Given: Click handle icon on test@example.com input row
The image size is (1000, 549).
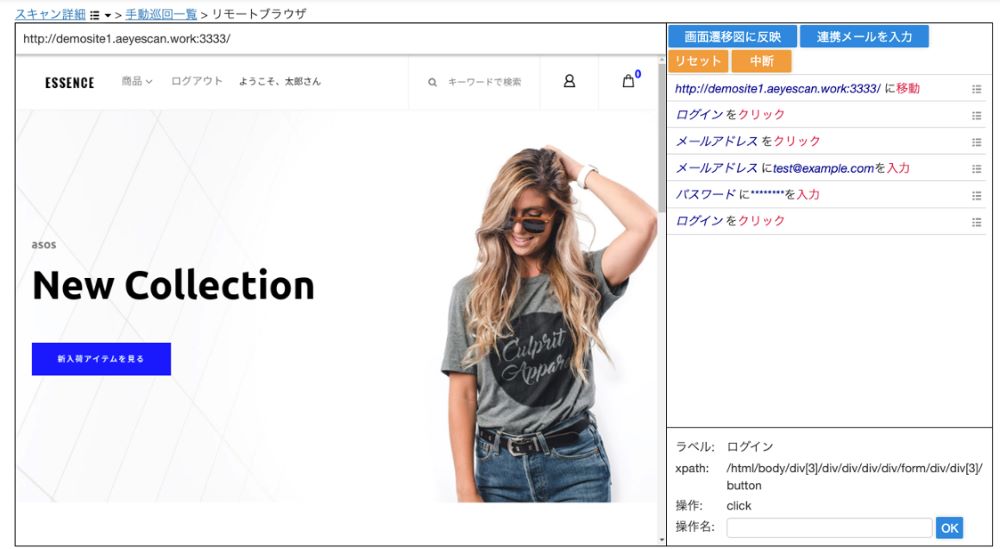Looking at the screenshot, I should click(976, 169).
